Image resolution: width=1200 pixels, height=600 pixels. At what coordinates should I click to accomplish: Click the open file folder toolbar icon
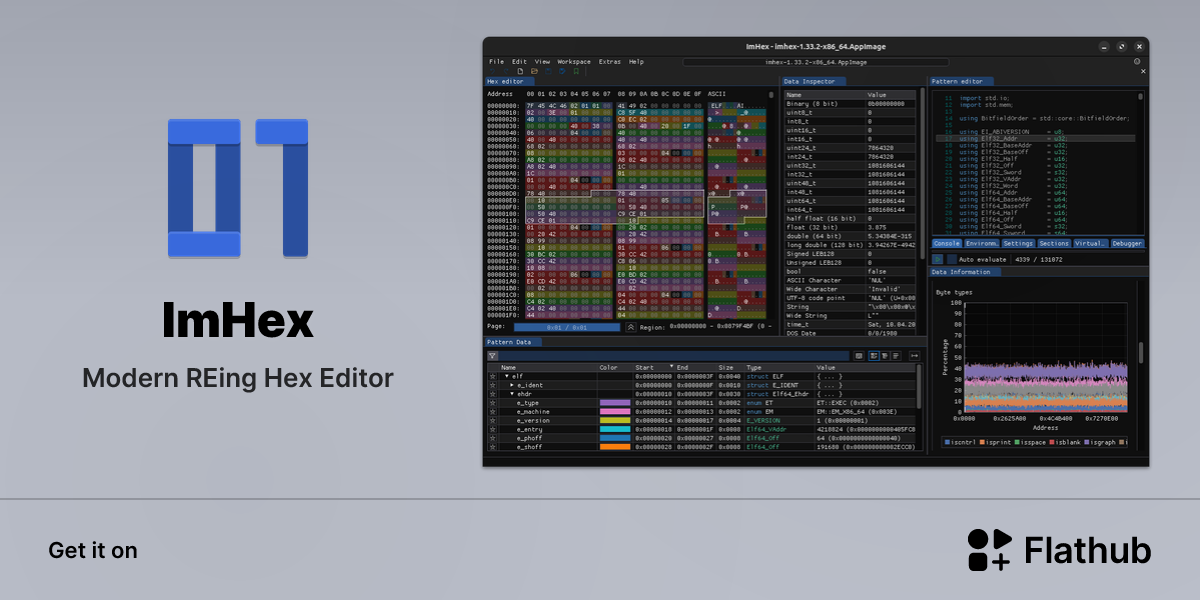(x=534, y=71)
